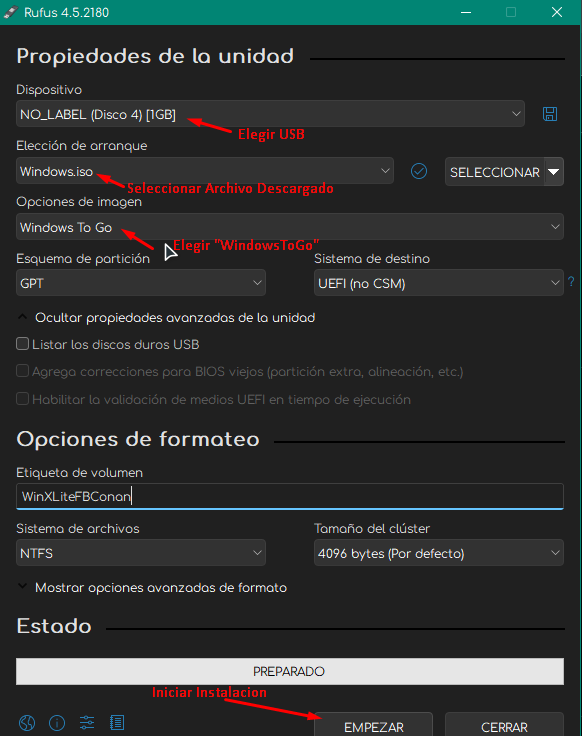The width and height of the screenshot is (582, 736).
Task: Open the GPT partition scheme dropdown
Action: pyautogui.click(x=141, y=283)
